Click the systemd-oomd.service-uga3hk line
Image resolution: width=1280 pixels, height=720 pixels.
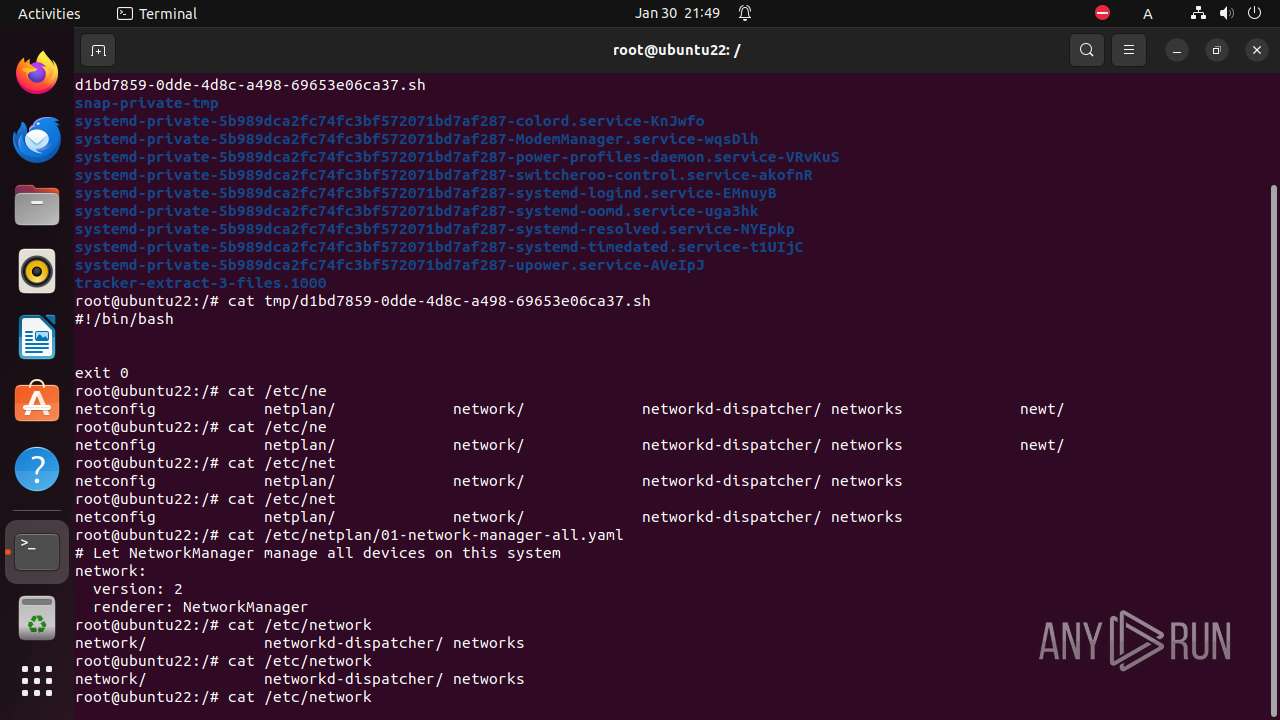point(417,211)
